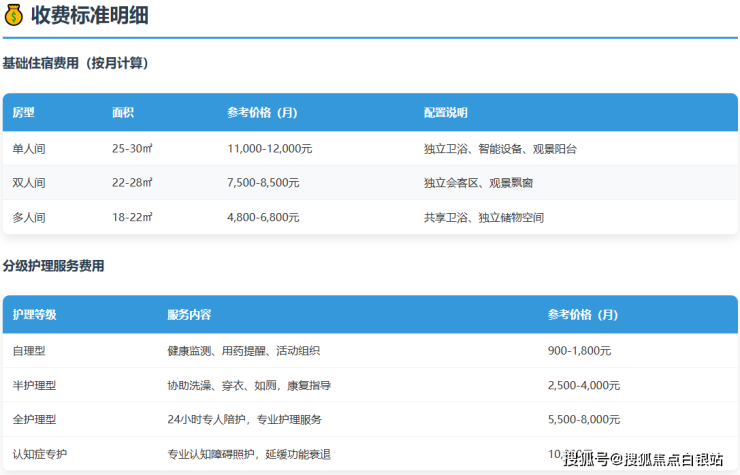740x475 pixels.
Task: Click the 房型 column header
Action: 23,113
